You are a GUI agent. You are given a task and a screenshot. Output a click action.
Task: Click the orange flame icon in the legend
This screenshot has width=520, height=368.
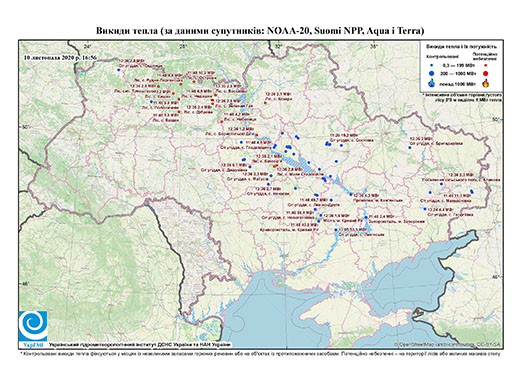486,83
